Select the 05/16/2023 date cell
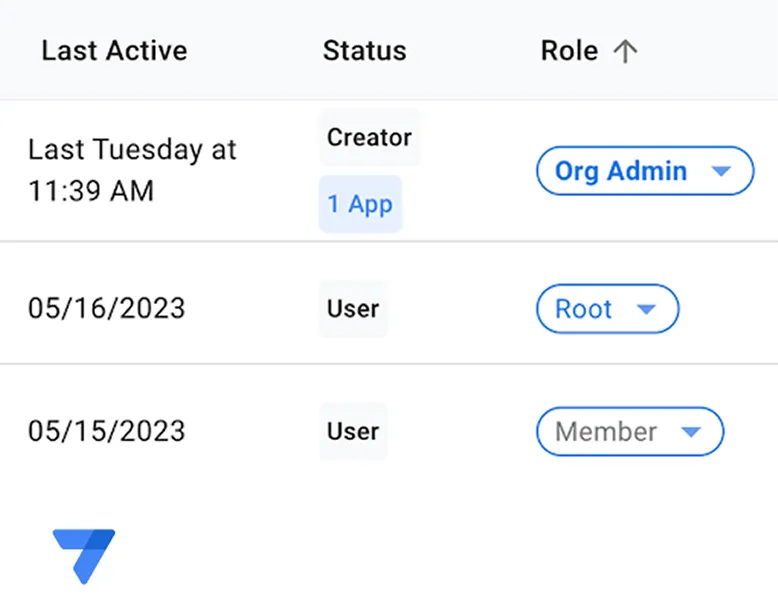This screenshot has width=778, height=610. tap(106, 308)
